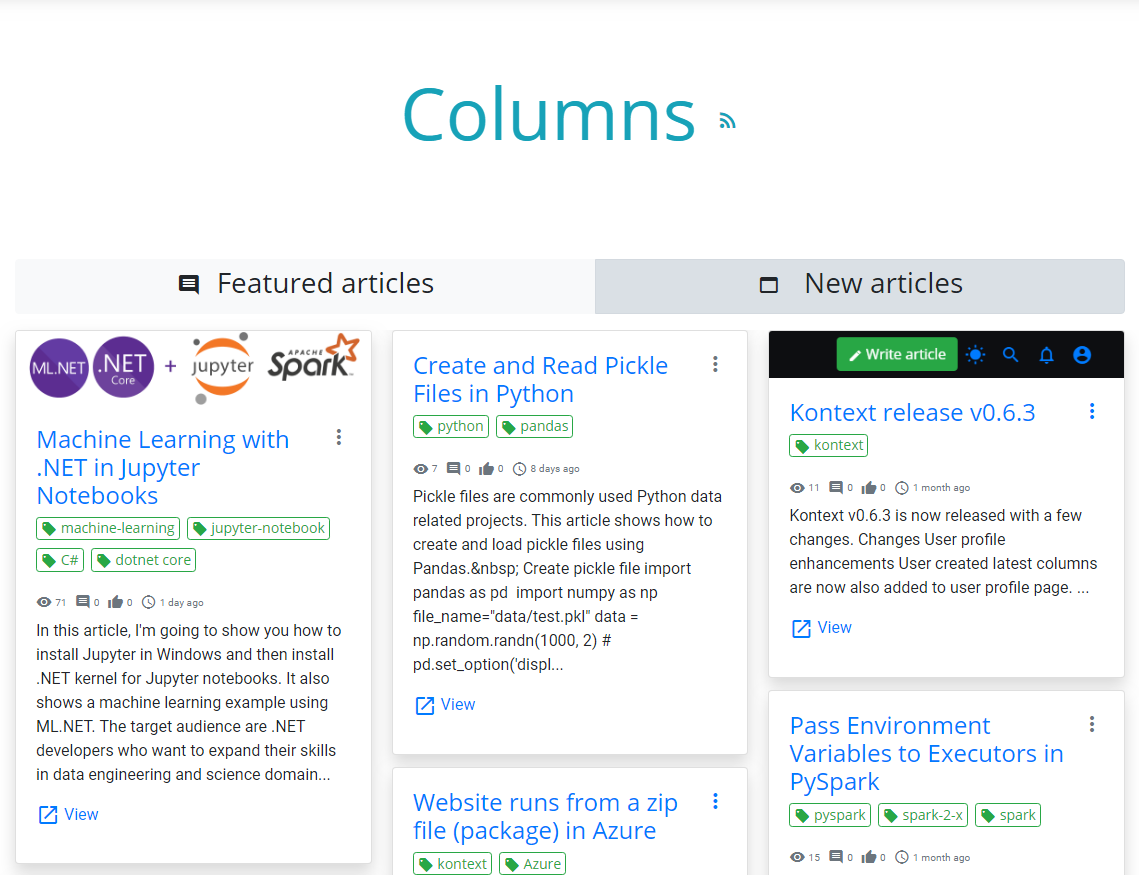Screen dimensions: 1139x875
Task: Click the comments icon on PySpark card
Action: click(836, 857)
